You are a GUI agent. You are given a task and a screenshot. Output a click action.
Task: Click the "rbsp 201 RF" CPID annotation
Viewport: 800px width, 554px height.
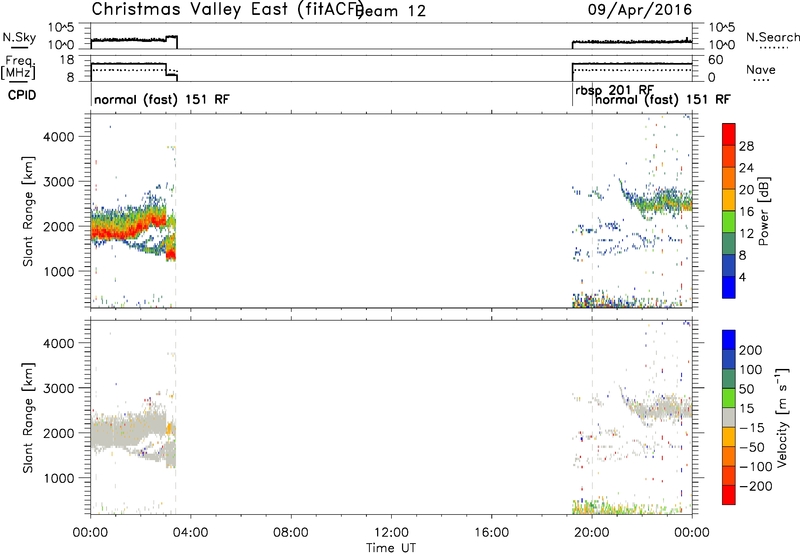[x=615, y=90]
